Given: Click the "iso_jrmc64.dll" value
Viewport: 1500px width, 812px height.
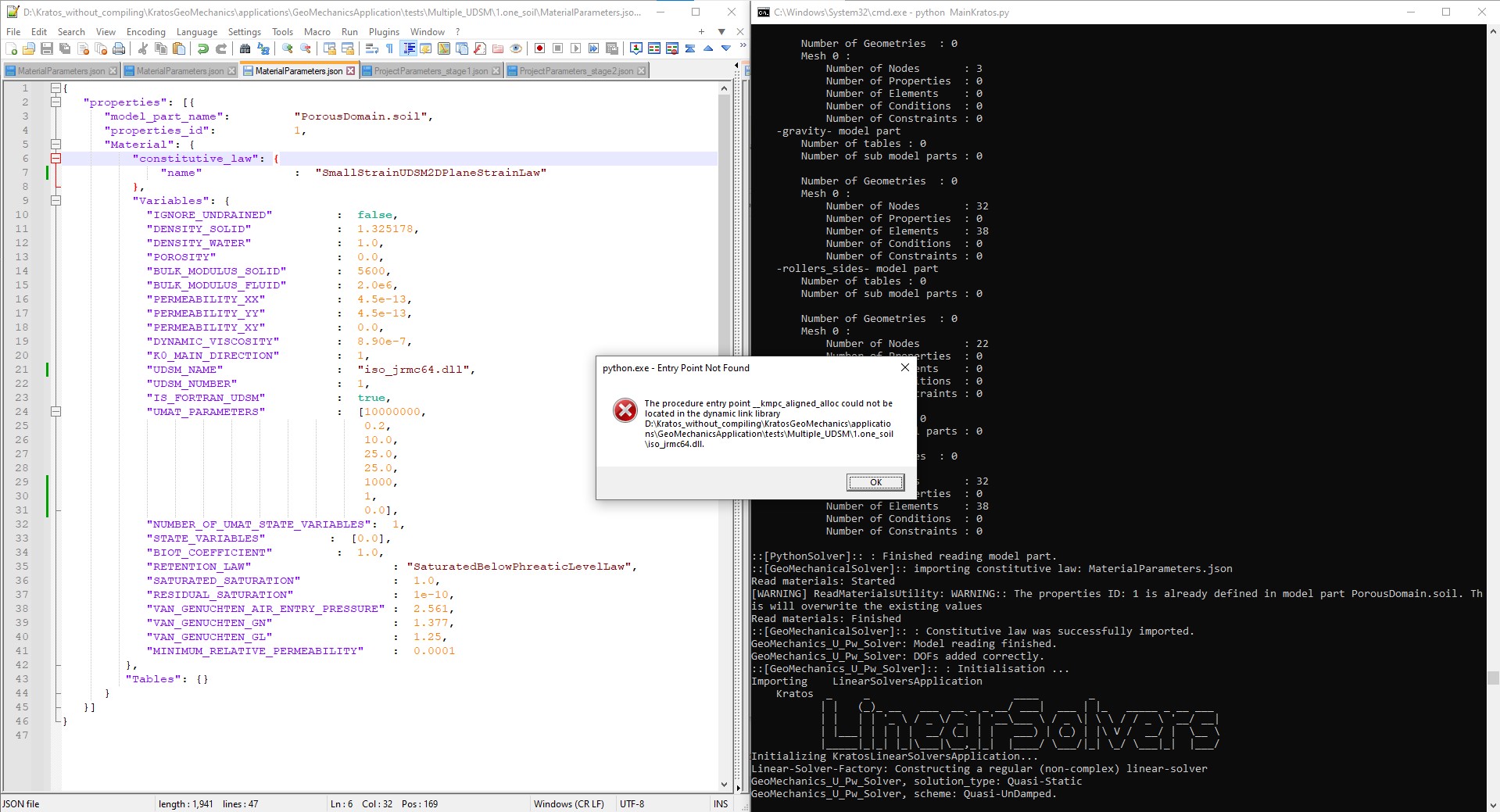Looking at the screenshot, I should coord(413,370).
